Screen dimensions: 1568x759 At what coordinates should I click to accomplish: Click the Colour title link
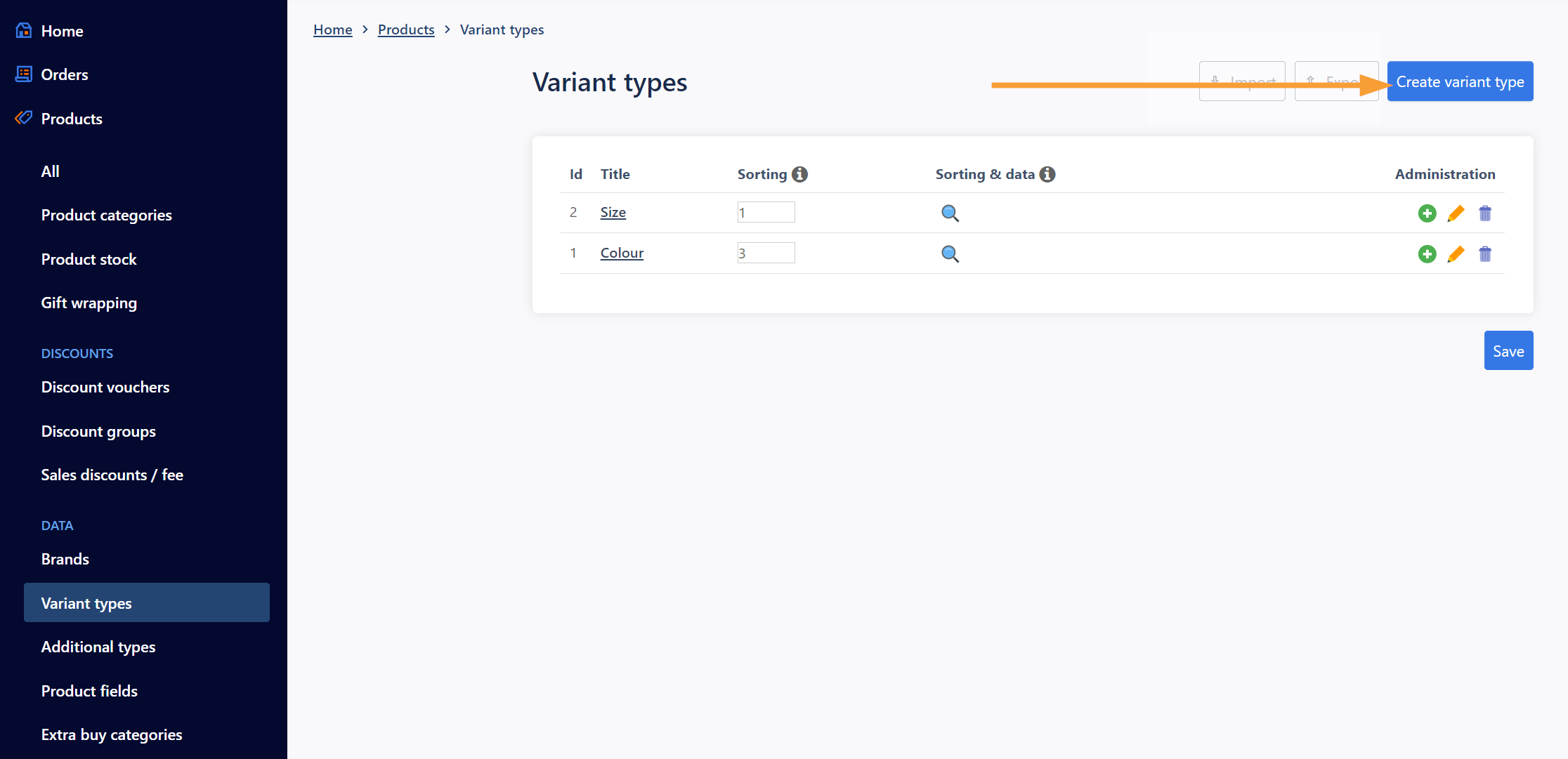point(622,252)
